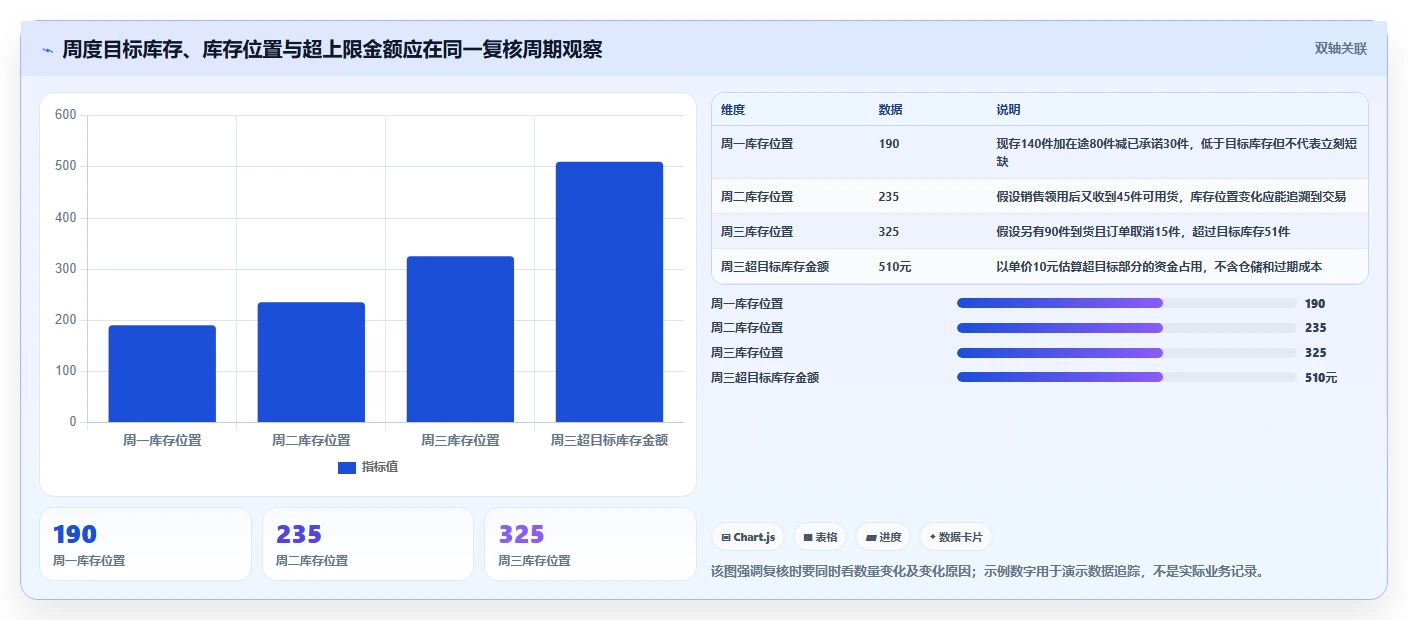
Task: Click the card title 周度目标库存
Action: tap(332, 49)
